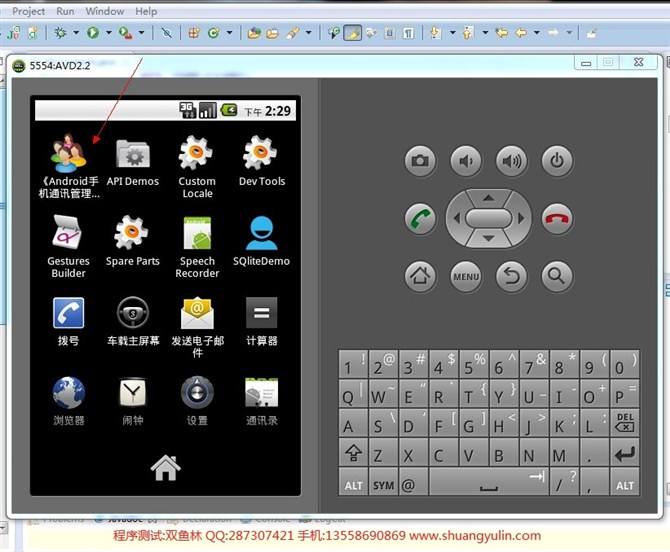Open 通讯录 contacts app
The image size is (670, 552).
click(x=262, y=401)
